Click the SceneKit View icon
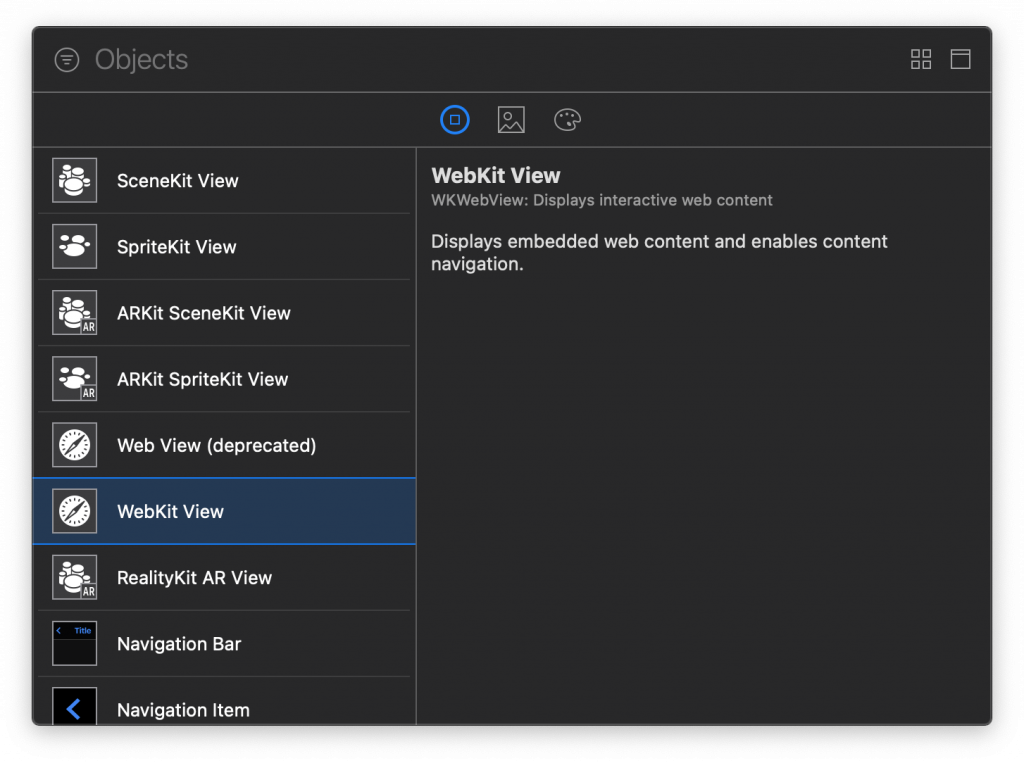 pyautogui.click(x=75, y=181)
